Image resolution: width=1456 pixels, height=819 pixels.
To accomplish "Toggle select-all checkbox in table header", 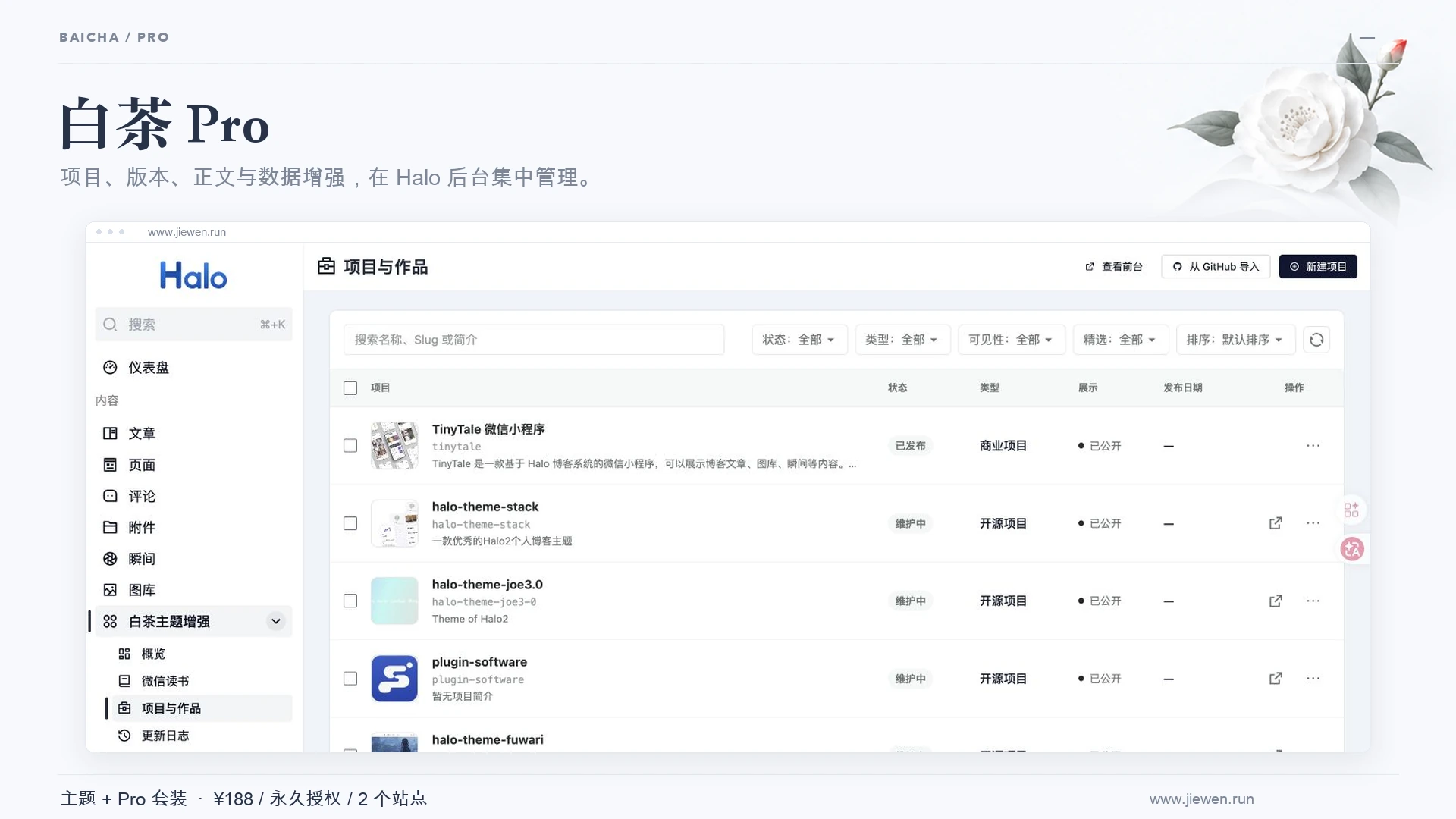I will pos(350,388).
